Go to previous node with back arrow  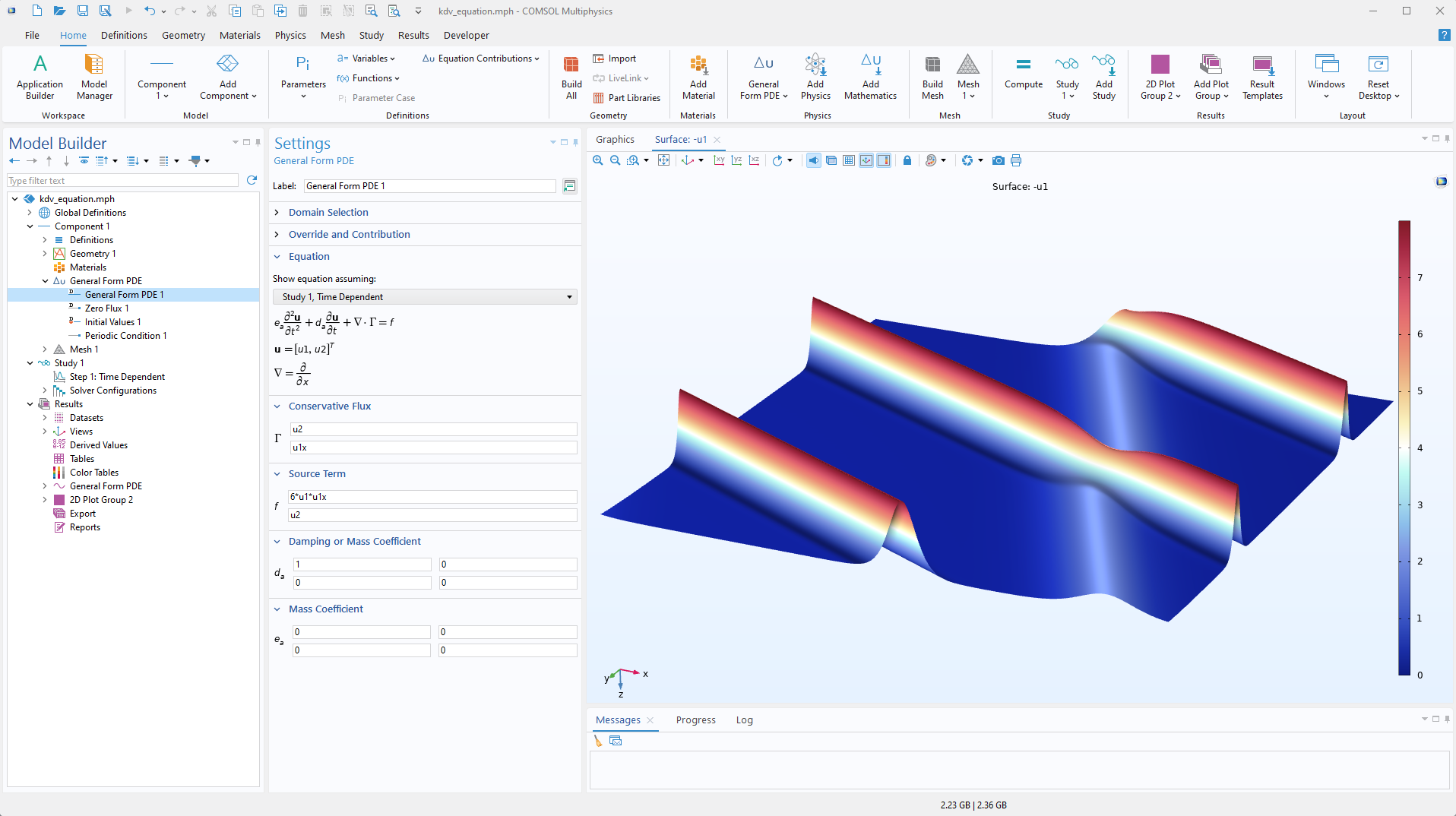point(14,160)
